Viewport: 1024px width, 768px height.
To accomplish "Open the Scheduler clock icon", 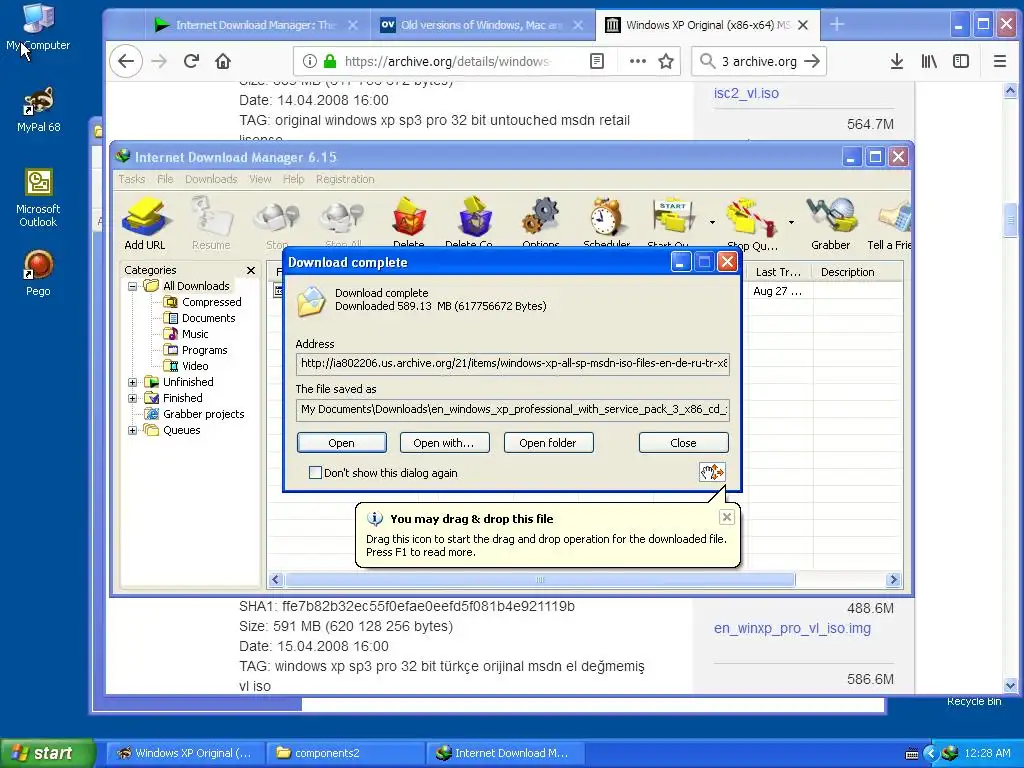I will tap(607, 223).
